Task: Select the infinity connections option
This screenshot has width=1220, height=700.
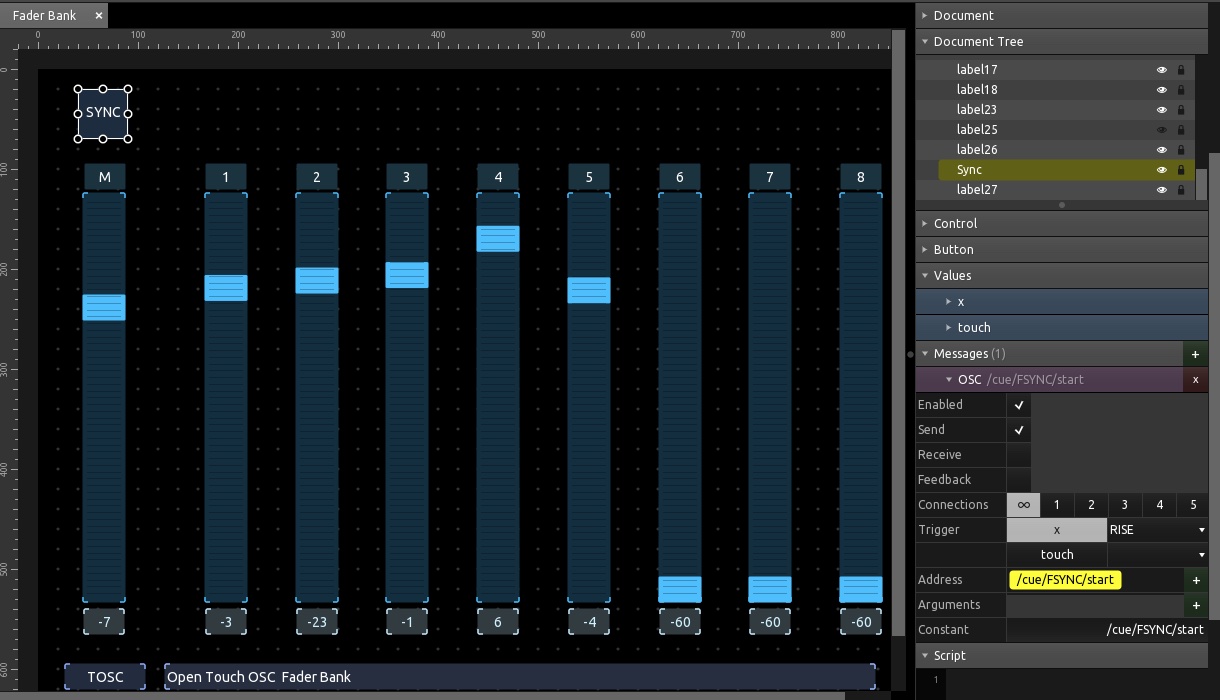Action: point(1023,505)
